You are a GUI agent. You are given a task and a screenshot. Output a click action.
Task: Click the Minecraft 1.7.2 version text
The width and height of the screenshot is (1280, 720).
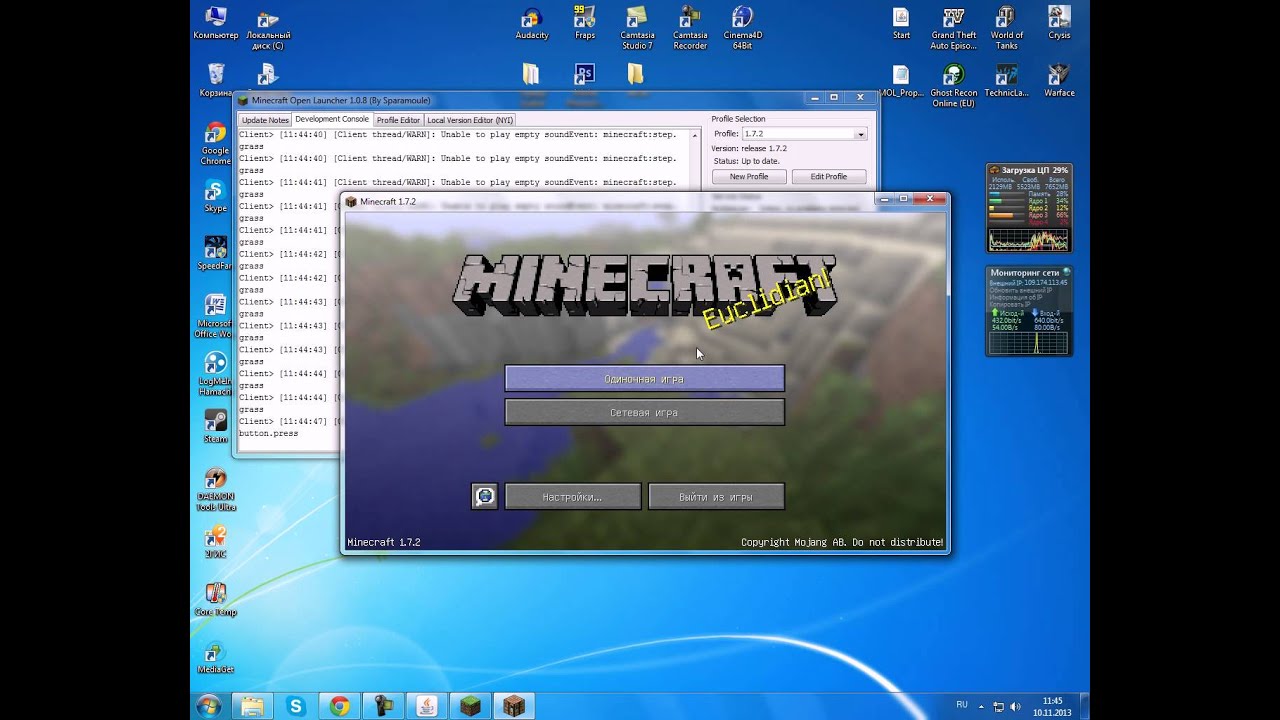[x=384, y=542]
